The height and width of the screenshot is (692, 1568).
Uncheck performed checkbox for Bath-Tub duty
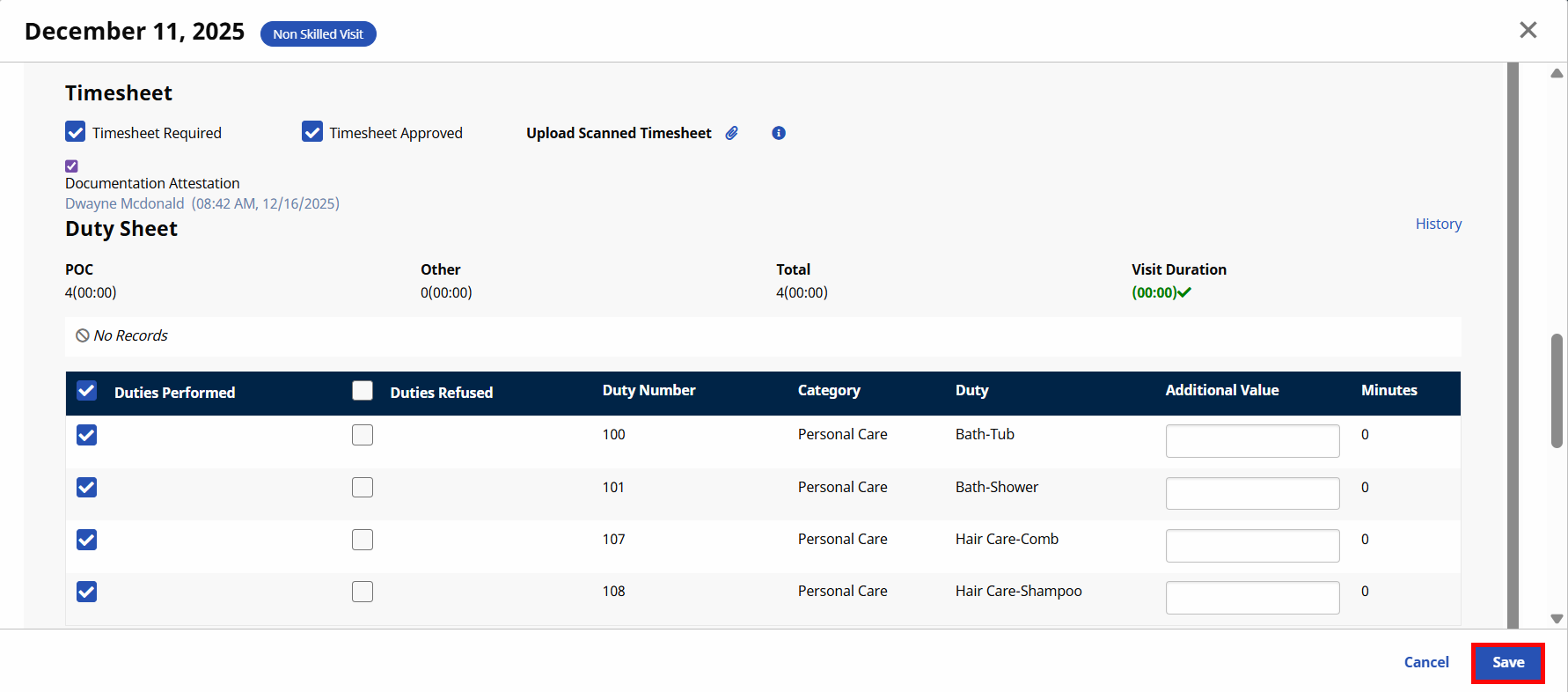(x=86, y=435)
